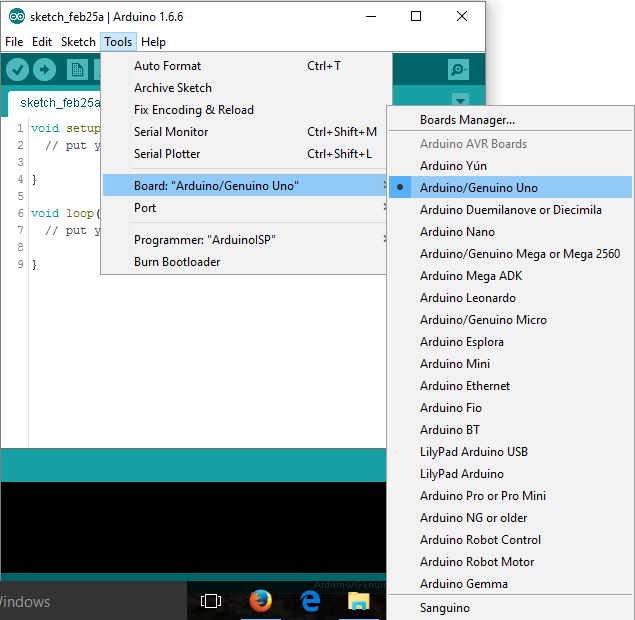
Task: Open Boards Manager...
Action: (510, 120)
